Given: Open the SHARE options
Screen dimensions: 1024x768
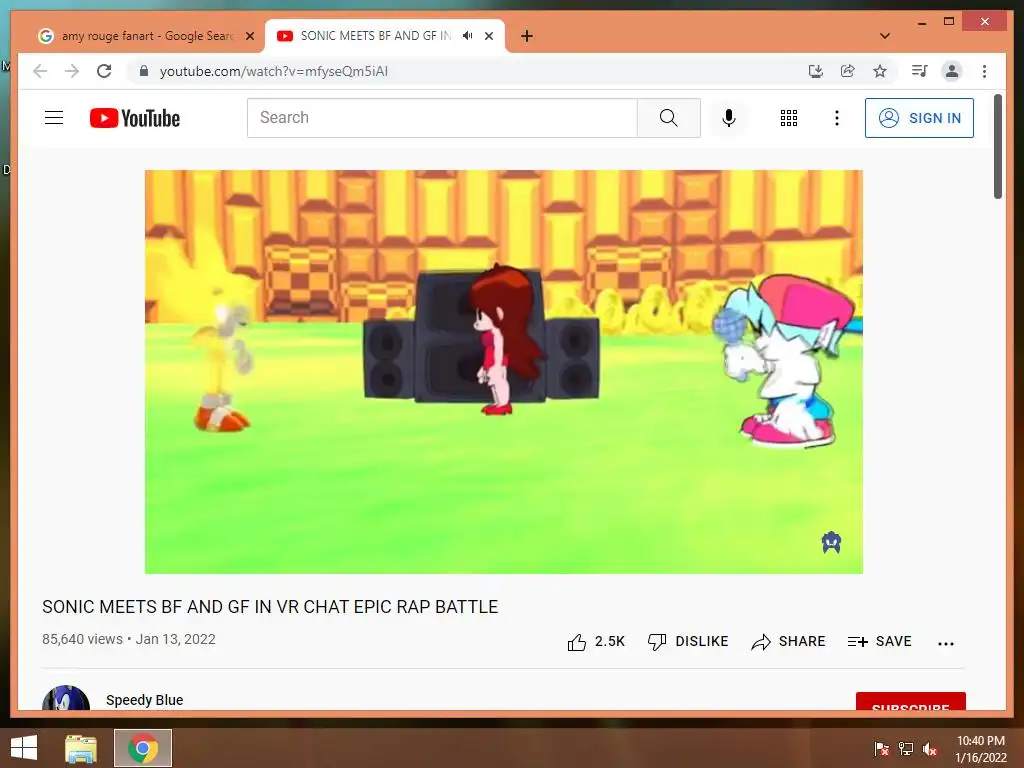Looking at the screenshot, I should coord(788,642).
